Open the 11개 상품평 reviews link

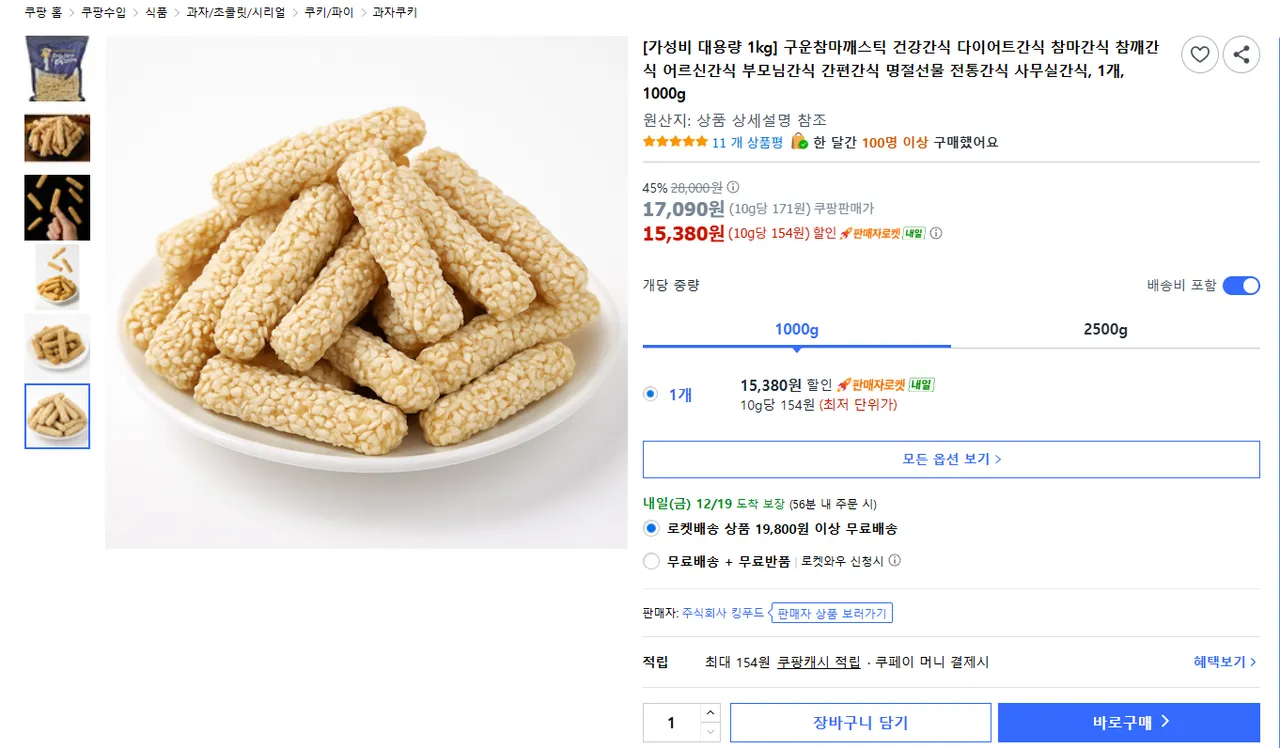click(747, 142)
